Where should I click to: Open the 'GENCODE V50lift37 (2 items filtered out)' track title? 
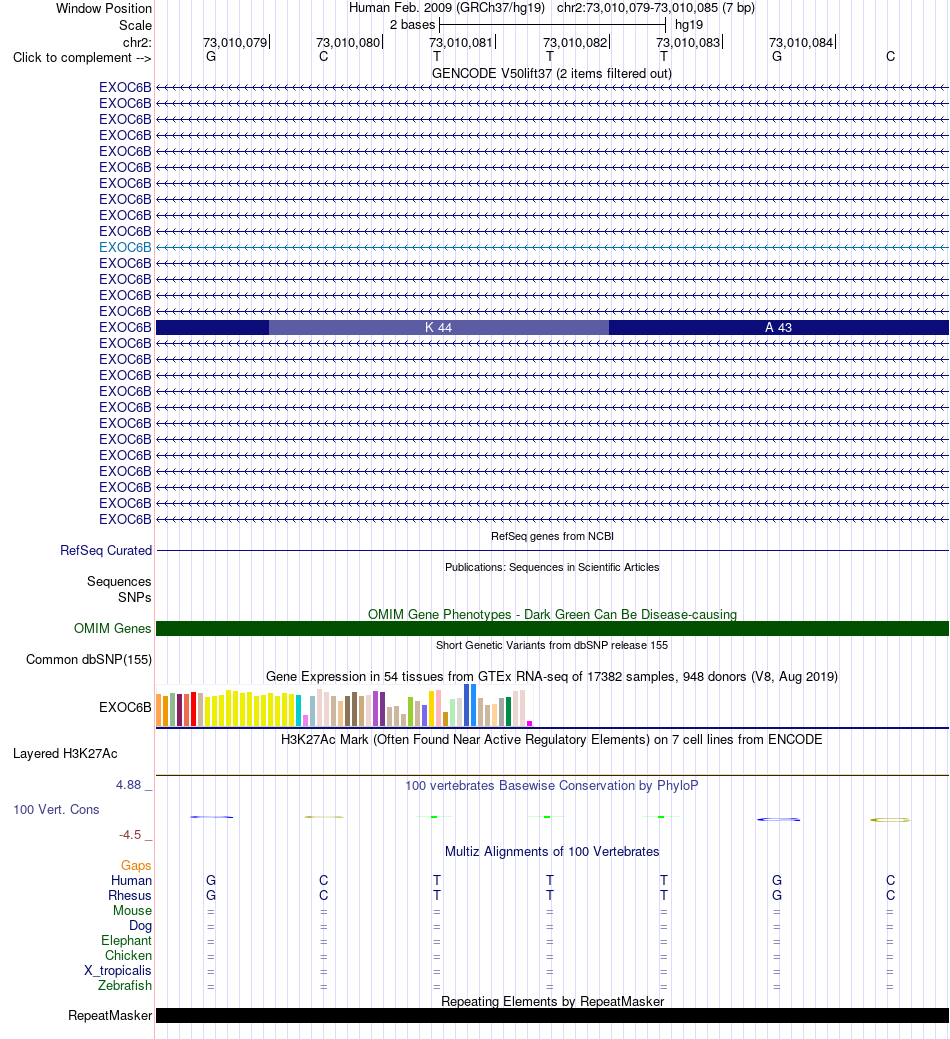click(552, 74)
